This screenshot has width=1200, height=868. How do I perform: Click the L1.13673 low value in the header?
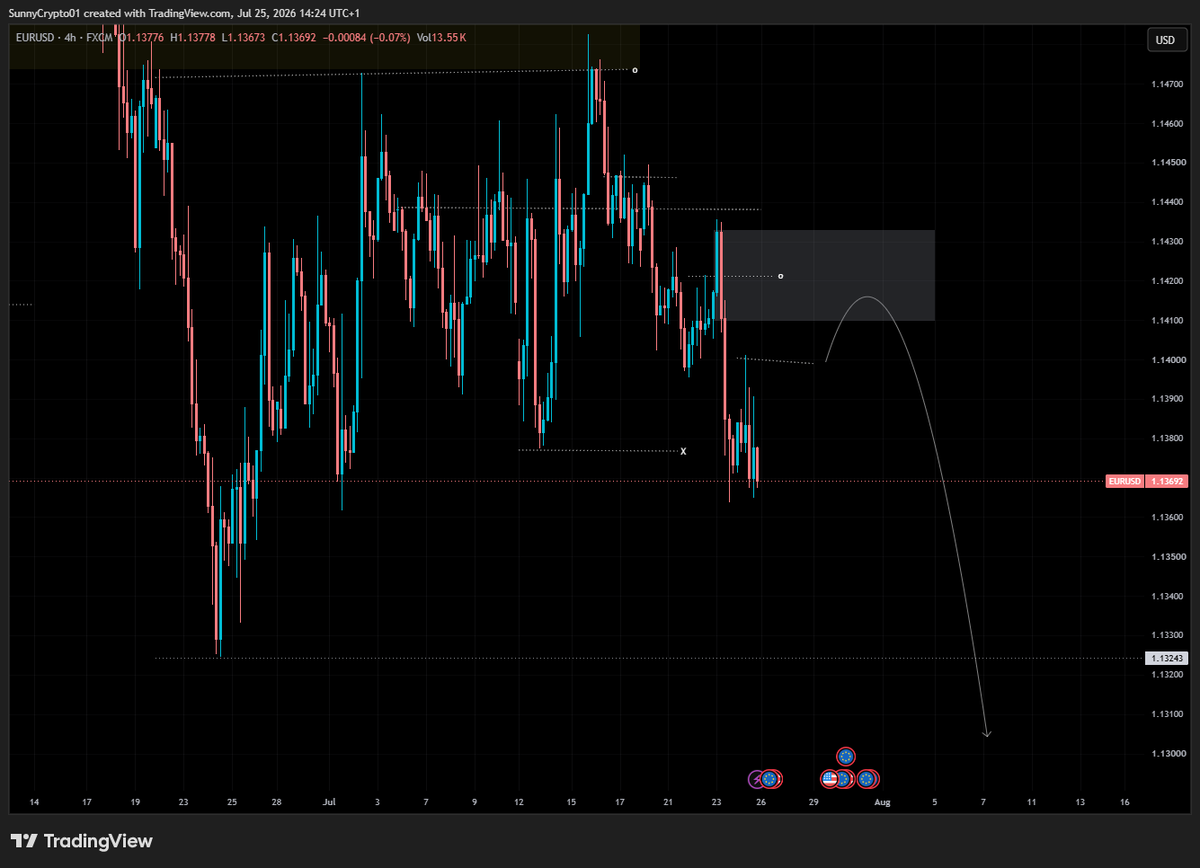pos(244,38)
